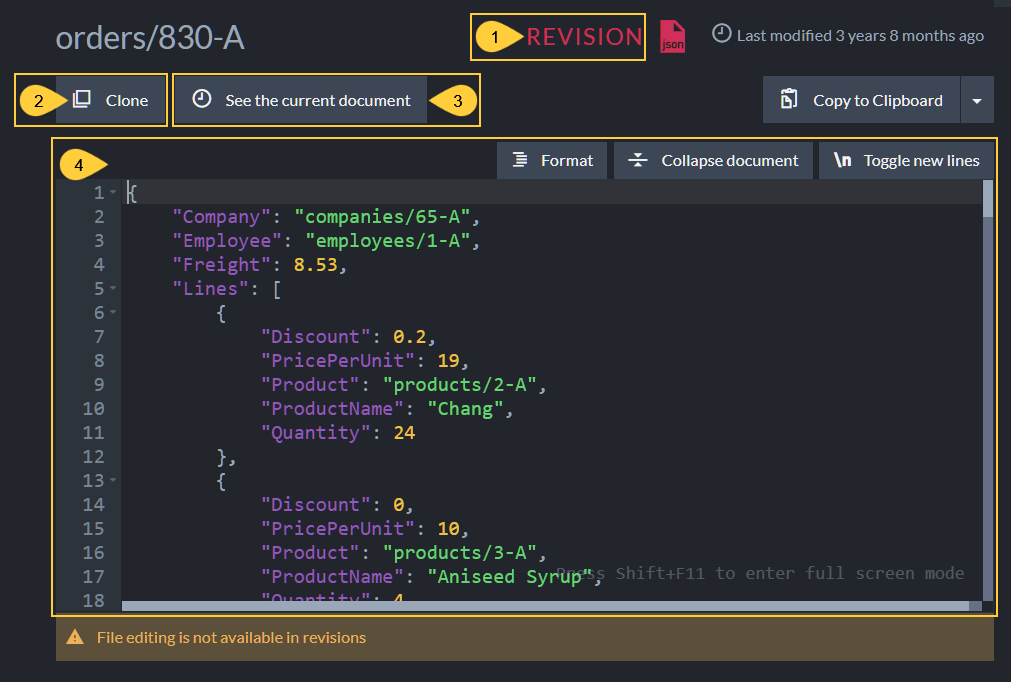Click the "Aniseed Syrup" value

click(x=509, y=576)
